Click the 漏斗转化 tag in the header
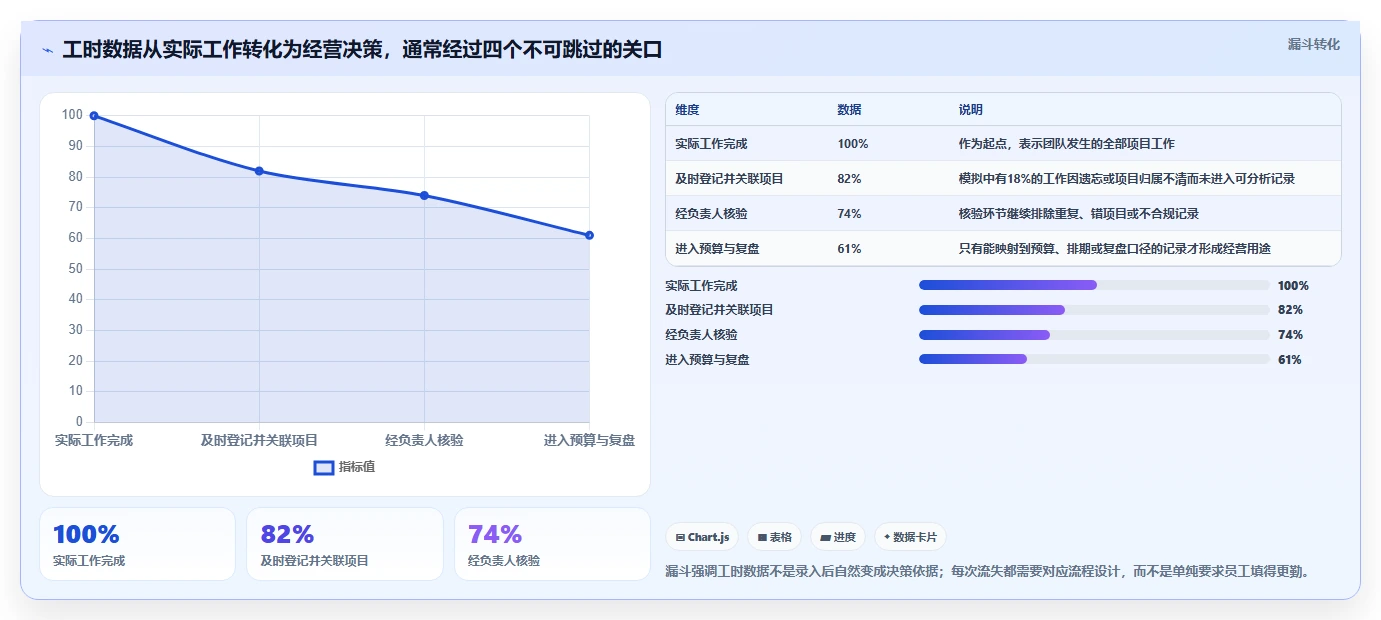The width and height of the screenshot is (1381, 620). [1313, 44]
